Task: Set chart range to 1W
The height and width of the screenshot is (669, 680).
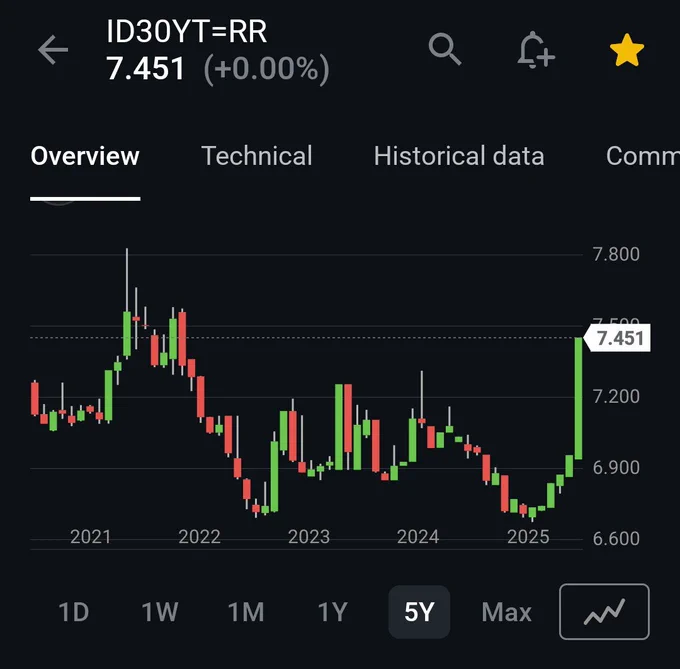Action: 160,612
